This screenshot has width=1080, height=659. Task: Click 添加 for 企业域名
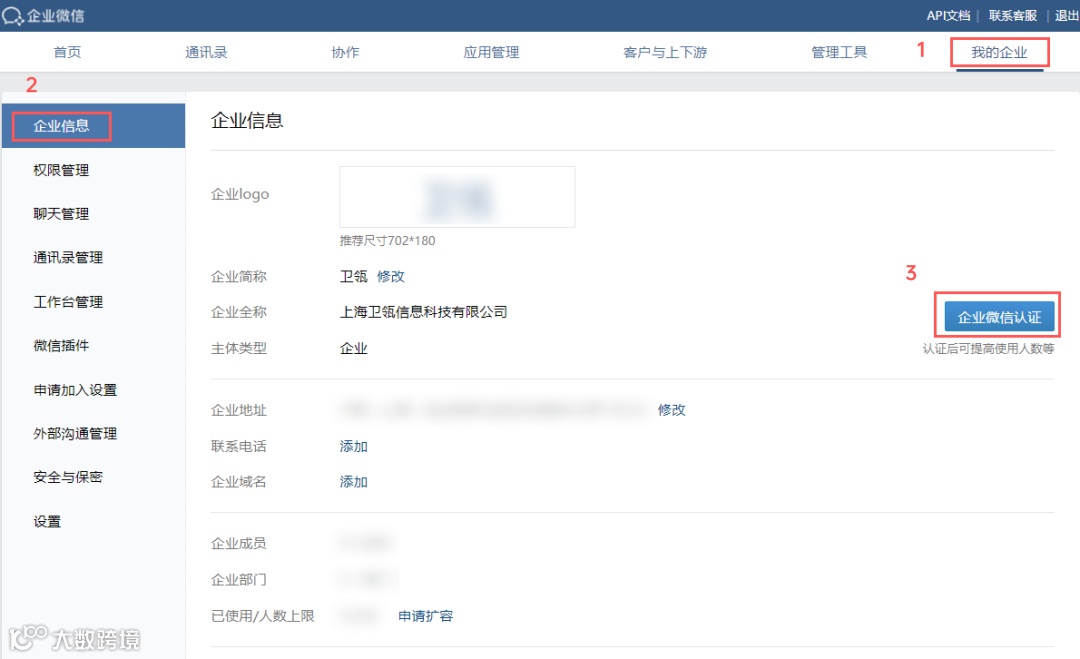click(353, 482)
